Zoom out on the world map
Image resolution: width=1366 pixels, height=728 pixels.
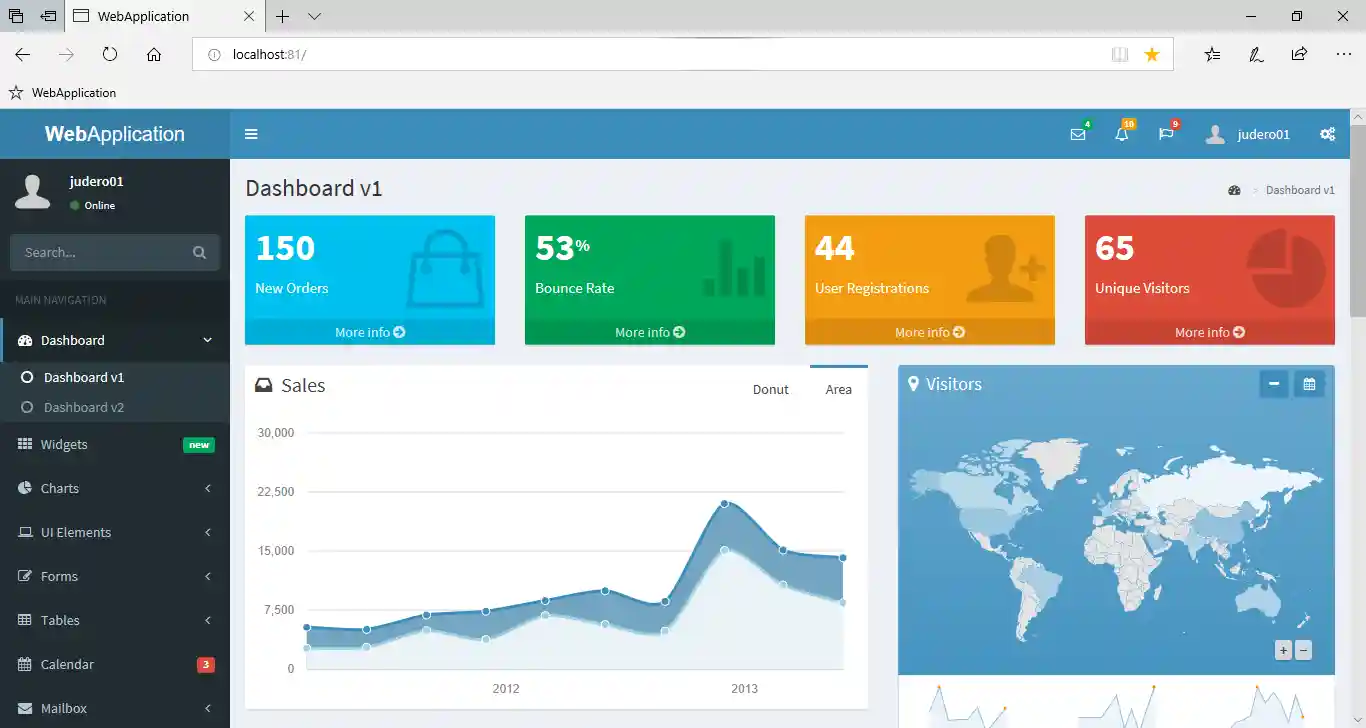1303,651
